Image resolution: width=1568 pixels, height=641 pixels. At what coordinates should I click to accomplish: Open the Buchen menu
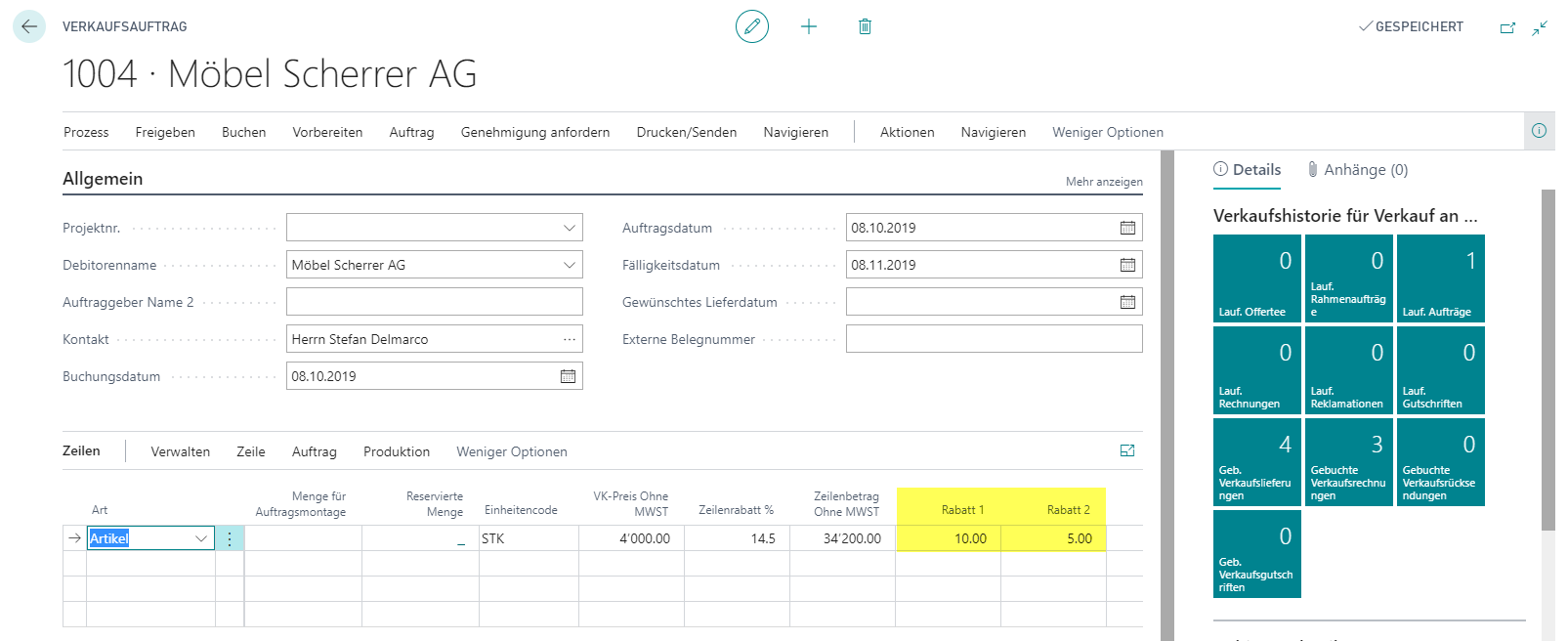(243, 132)
